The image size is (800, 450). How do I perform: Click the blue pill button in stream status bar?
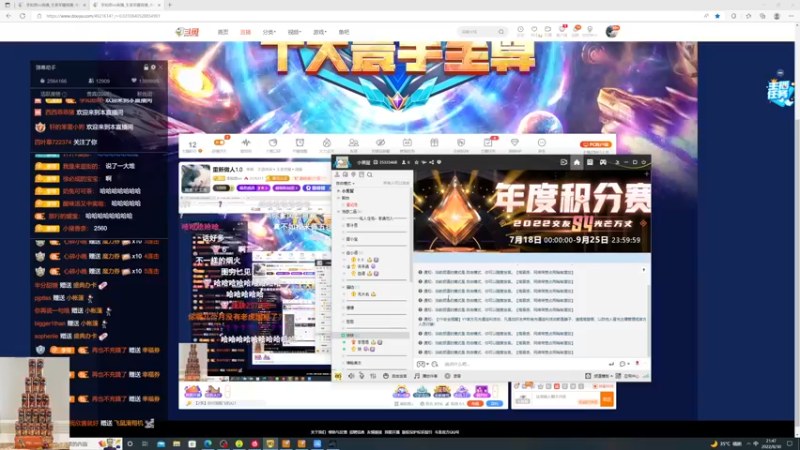click(x=494, y=404)
